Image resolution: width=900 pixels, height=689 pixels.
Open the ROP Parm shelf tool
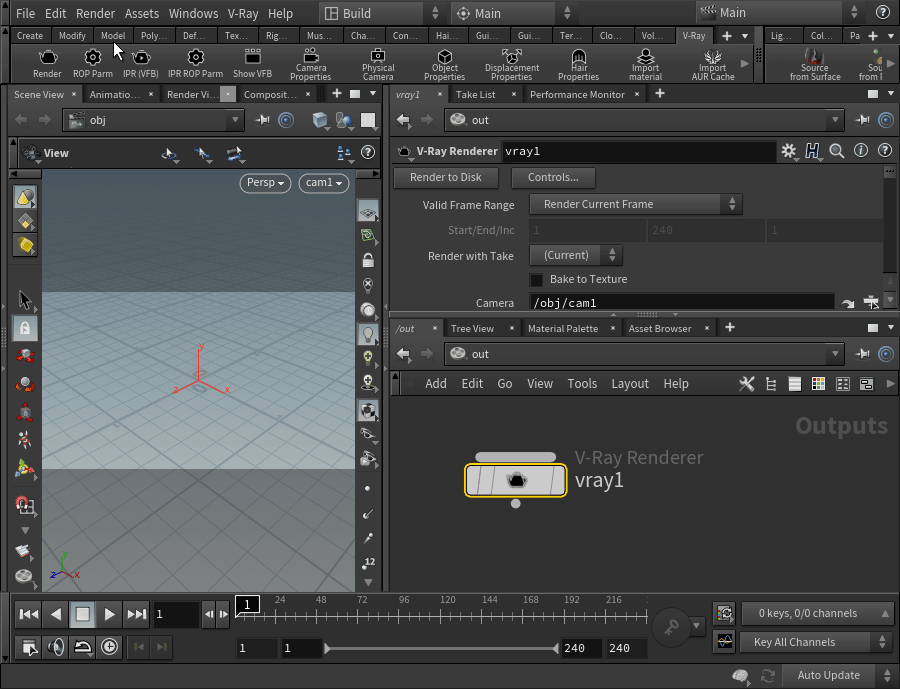coord(92,64)
